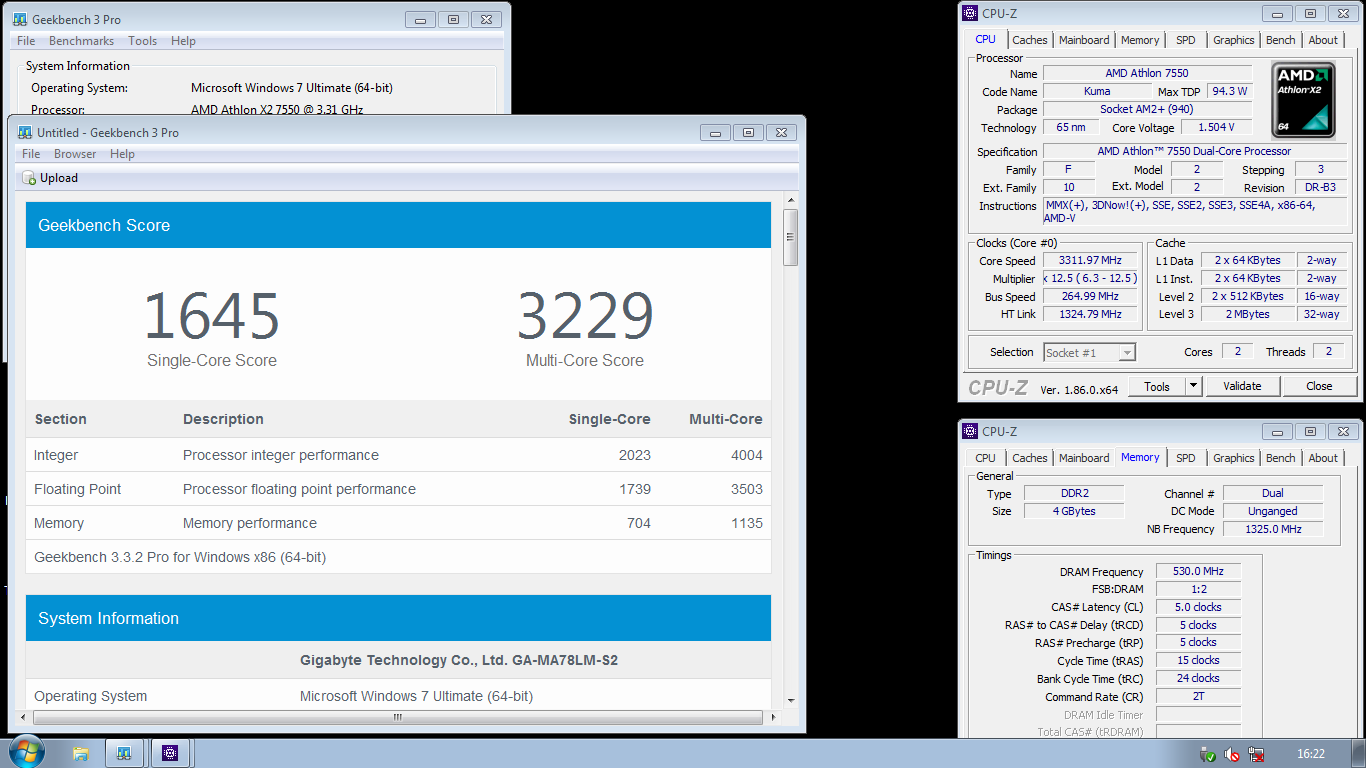Open the Browser menu in Geekbench

(75, 154)
